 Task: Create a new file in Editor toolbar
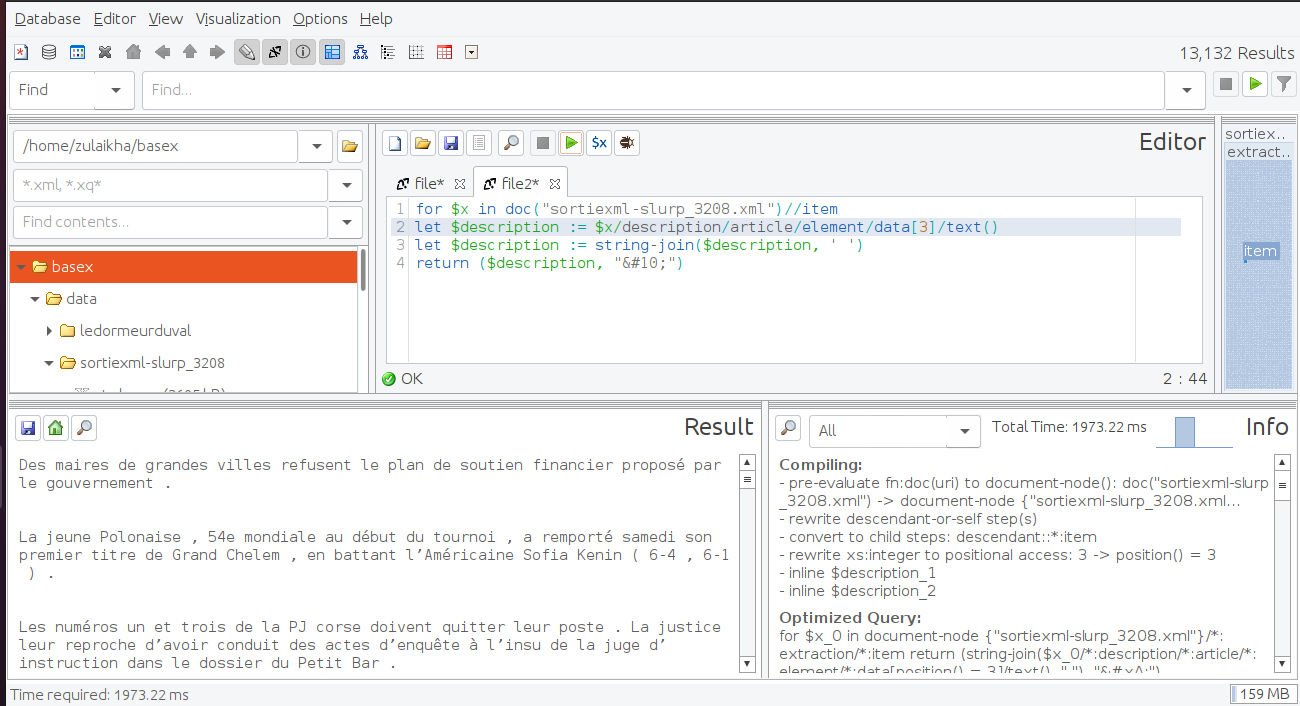[396, 143]
